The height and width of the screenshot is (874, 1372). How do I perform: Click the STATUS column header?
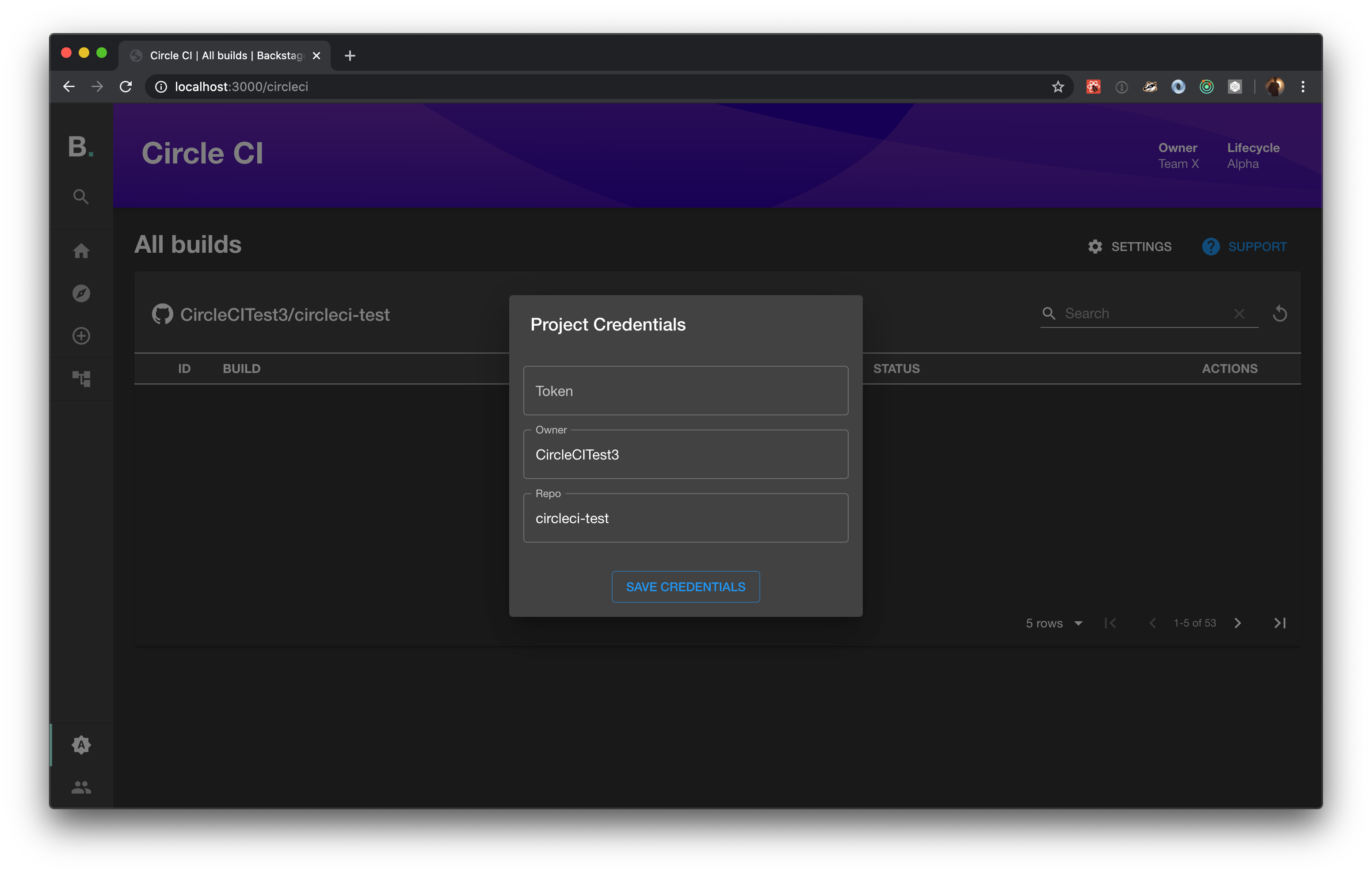click(x=896, y=369)
